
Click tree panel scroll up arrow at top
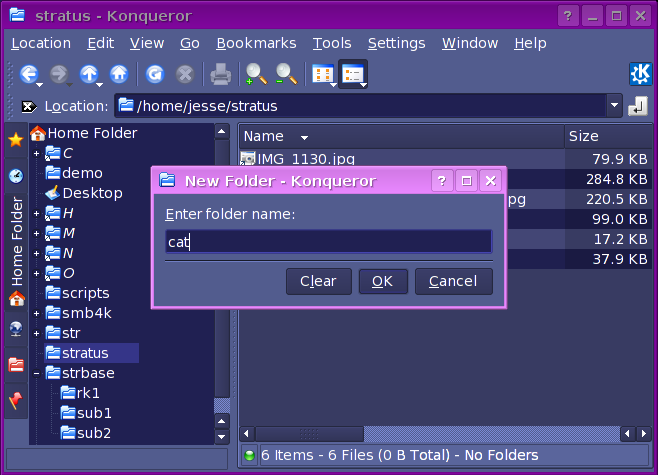coord(222,132)
